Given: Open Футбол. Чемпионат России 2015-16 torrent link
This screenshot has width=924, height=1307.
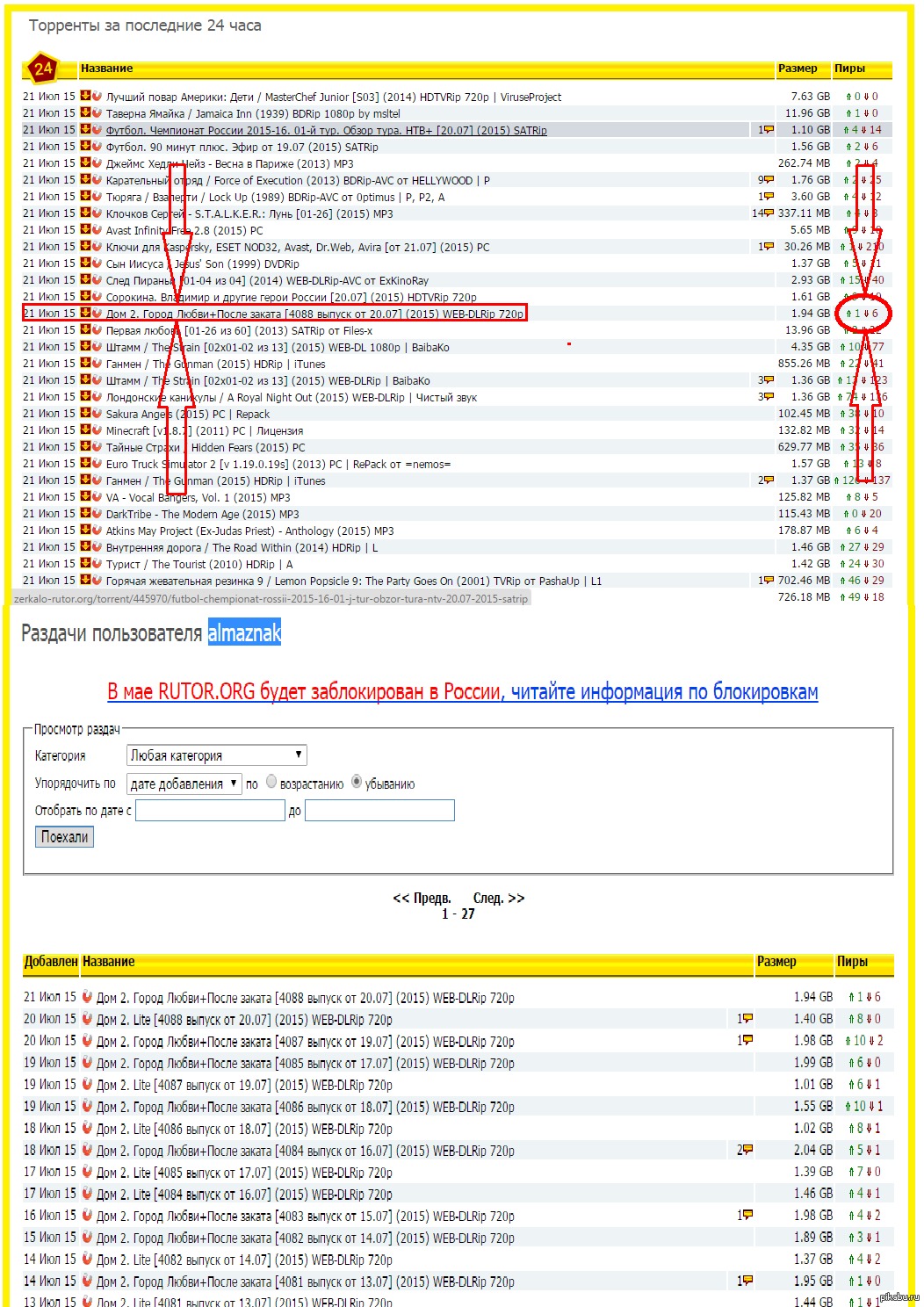Looking at the screenshot, I should click(326, 130).
